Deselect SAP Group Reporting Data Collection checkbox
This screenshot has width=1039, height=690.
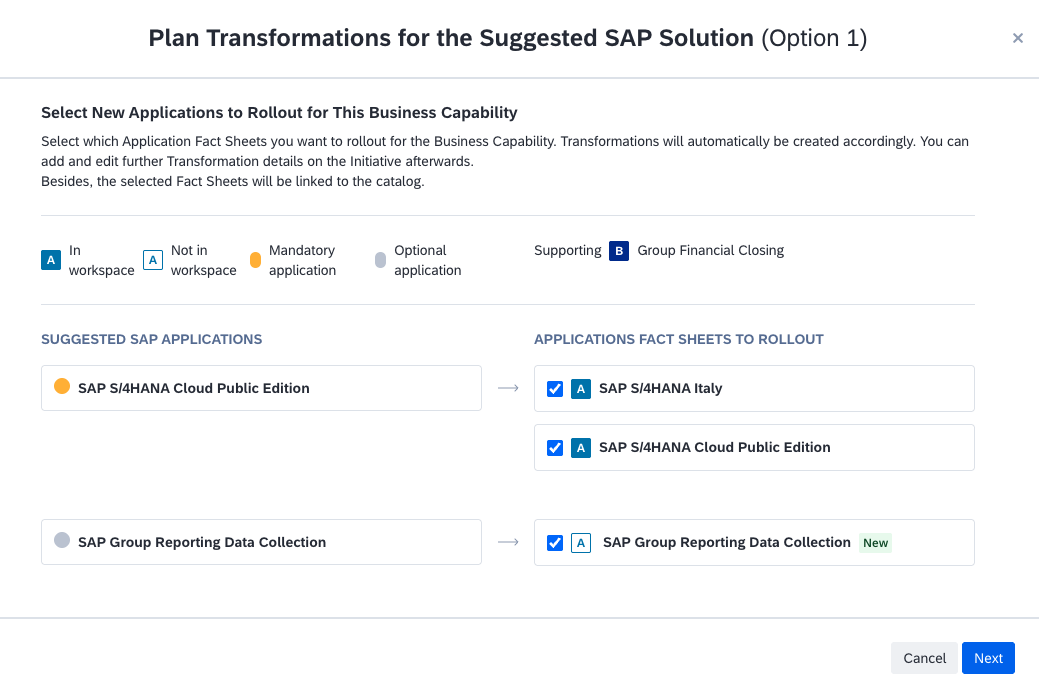[x=555, y=543]
